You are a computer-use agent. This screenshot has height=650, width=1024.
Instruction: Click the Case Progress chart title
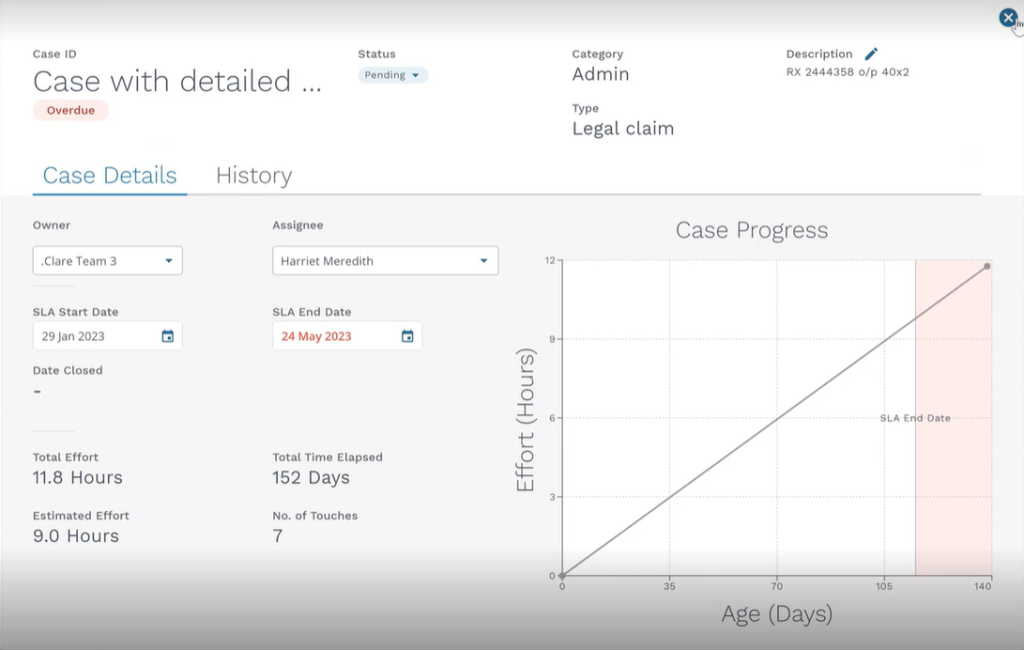pyautogui.click(x=752, y=230)
